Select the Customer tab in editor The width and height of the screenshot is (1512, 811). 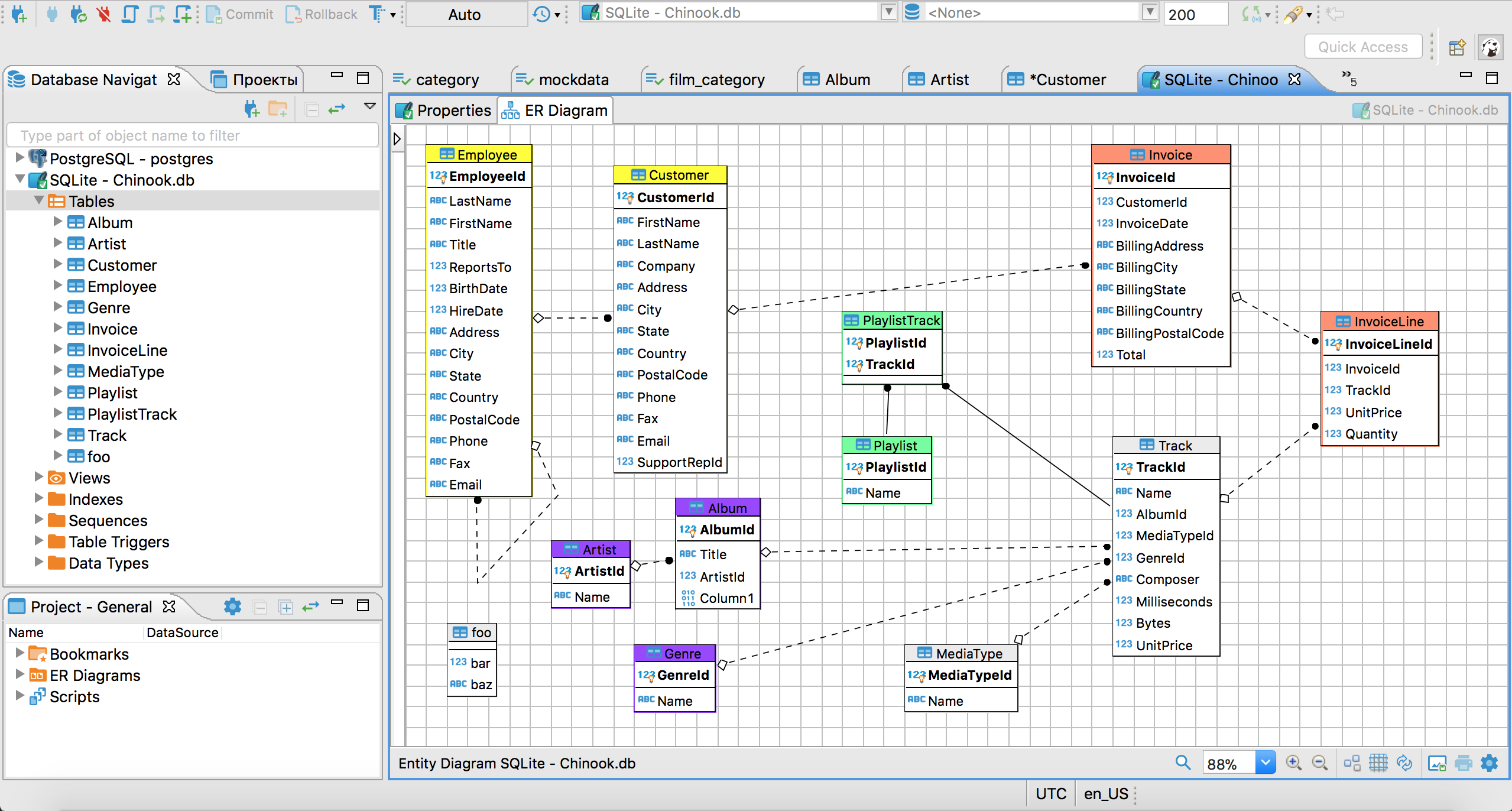[x=1057, y=80]
